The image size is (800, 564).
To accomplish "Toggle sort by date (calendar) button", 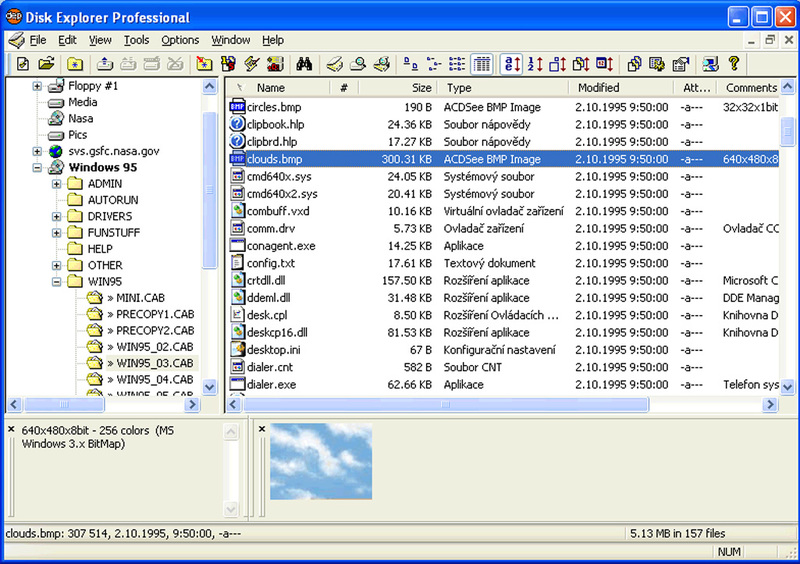I will [605, 64].
